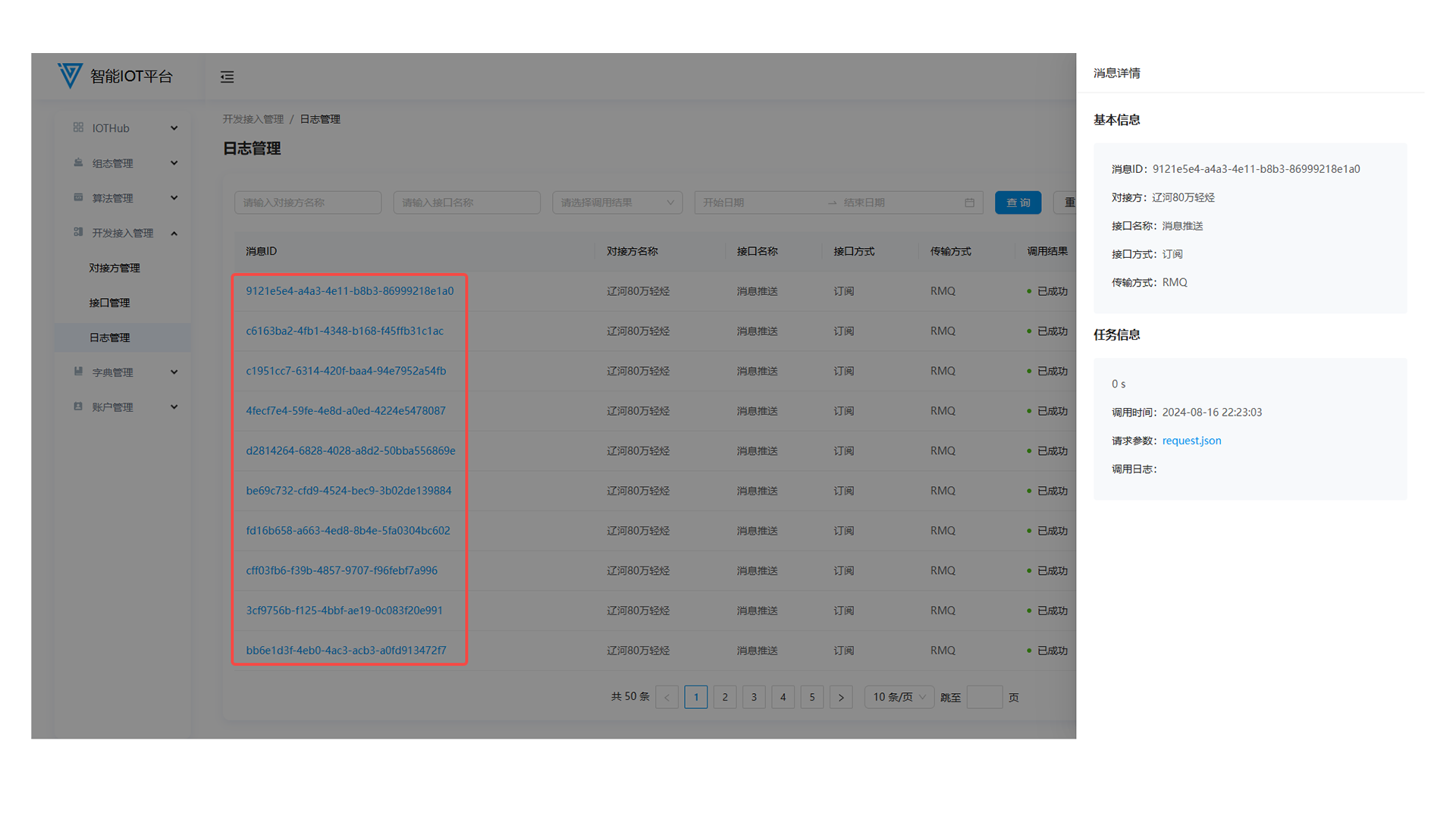
Task: Open the 10 条/页 page size dropdown
Action: pos(899,697)
